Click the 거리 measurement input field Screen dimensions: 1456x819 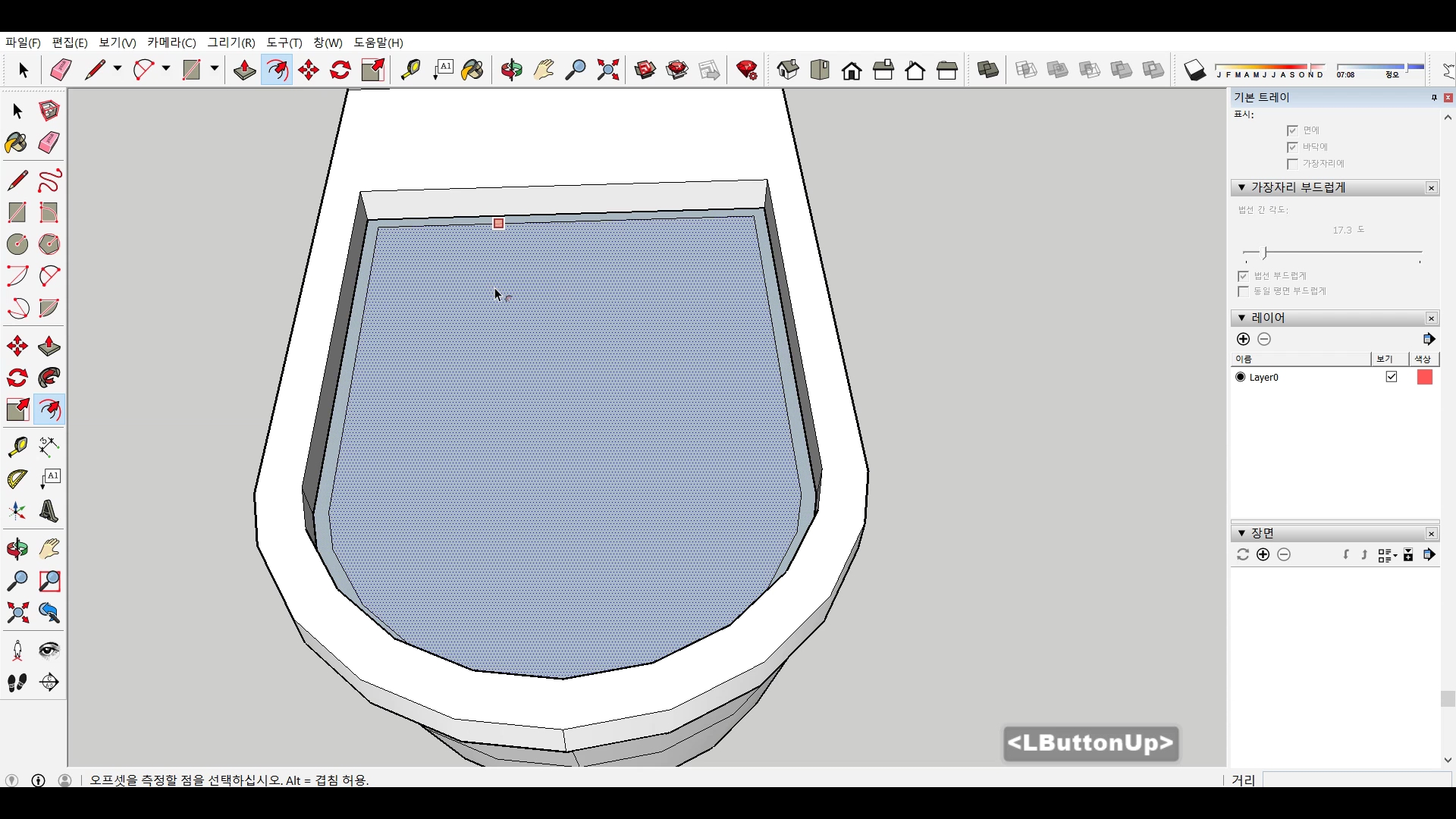pos(1356,780)
